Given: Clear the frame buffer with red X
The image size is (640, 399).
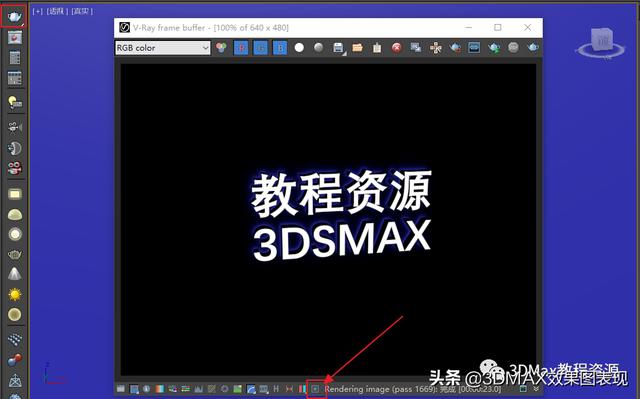Looking at the screenshot, I should [396, 48].
